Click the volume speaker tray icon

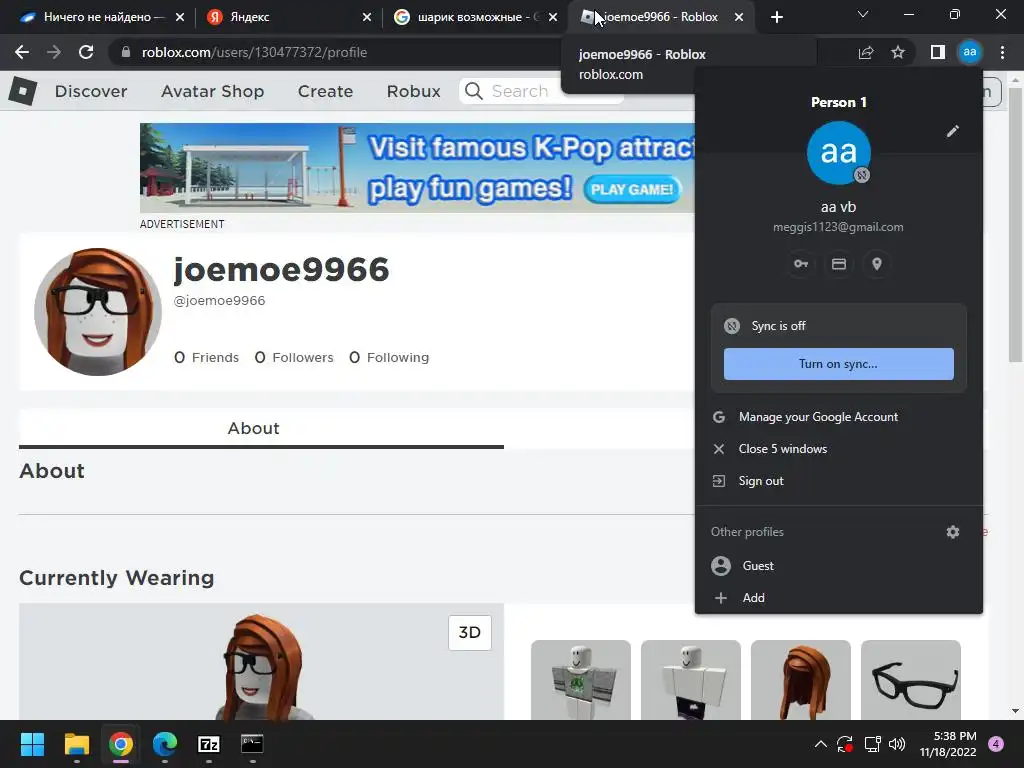click(x=897, y=744)
